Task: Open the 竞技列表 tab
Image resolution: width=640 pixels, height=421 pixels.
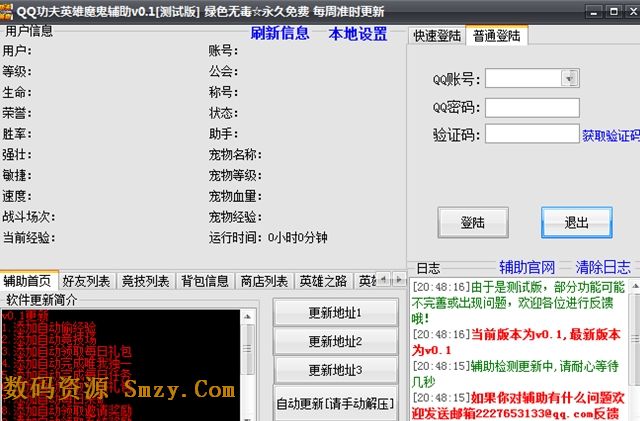Action: click(x=146, y=281)
